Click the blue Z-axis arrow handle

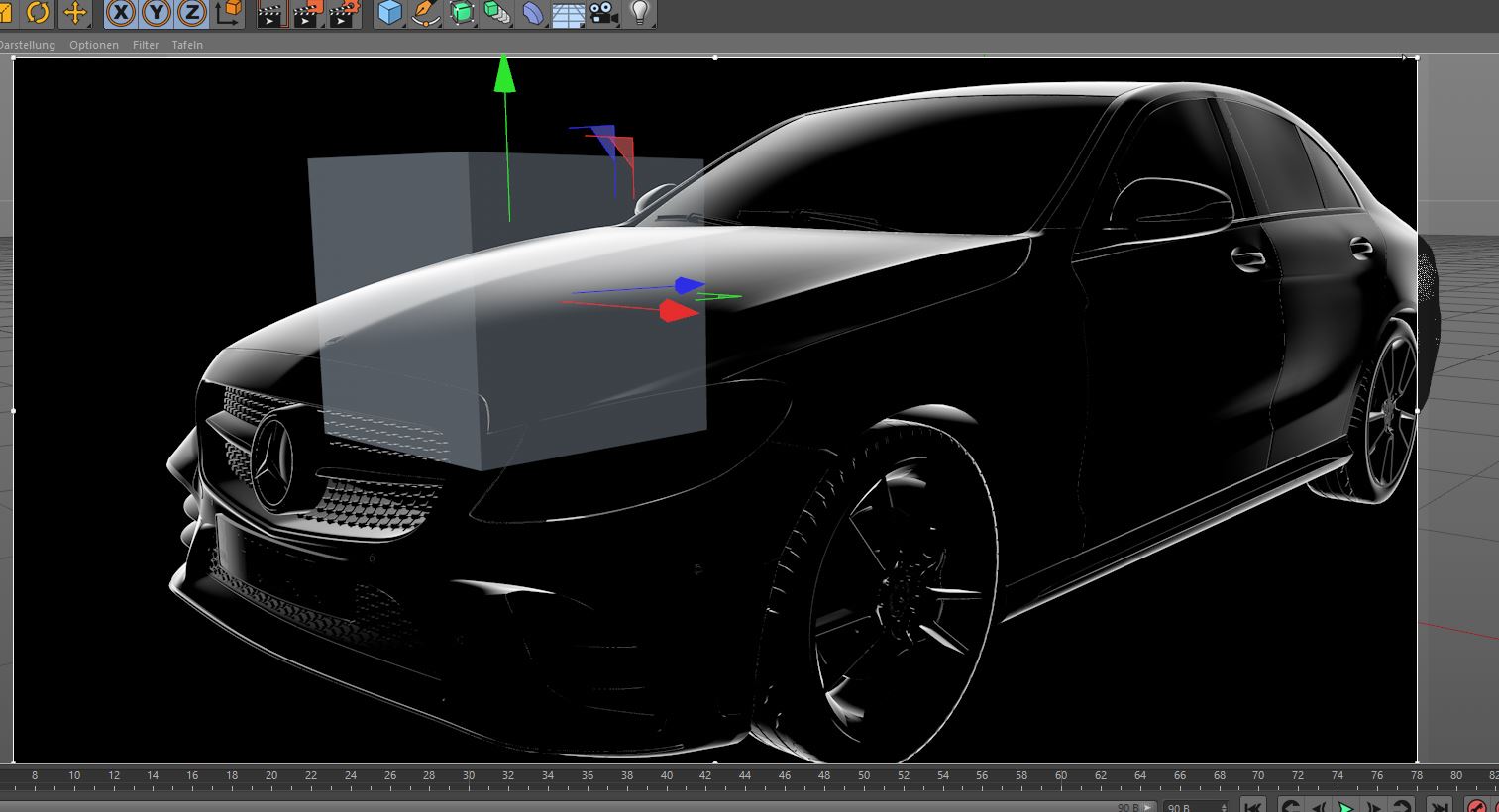point(689,286)
